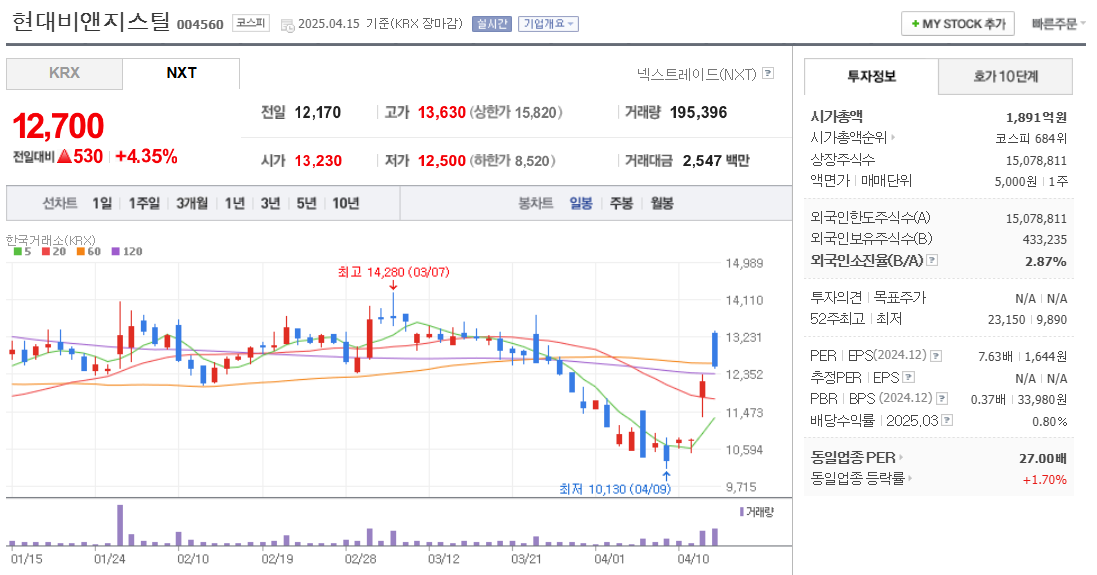The image size is (1097, 575).
Task: Expand the 기업개요 dropdown
Action: coord(548,24)
